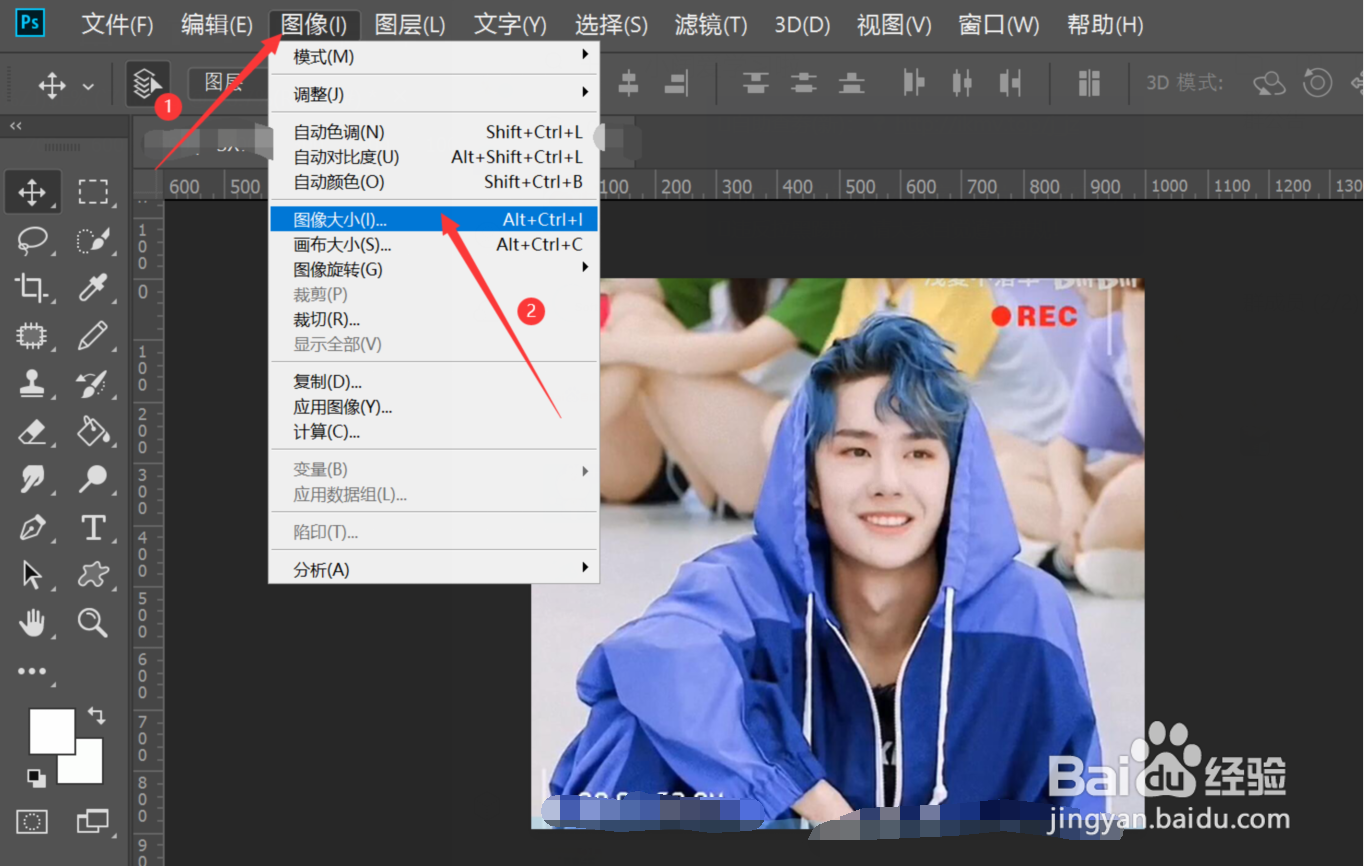Viewport: 1364px width, 866px height.
Task: Select the Crop tool
Action: (x=33, y=289)
